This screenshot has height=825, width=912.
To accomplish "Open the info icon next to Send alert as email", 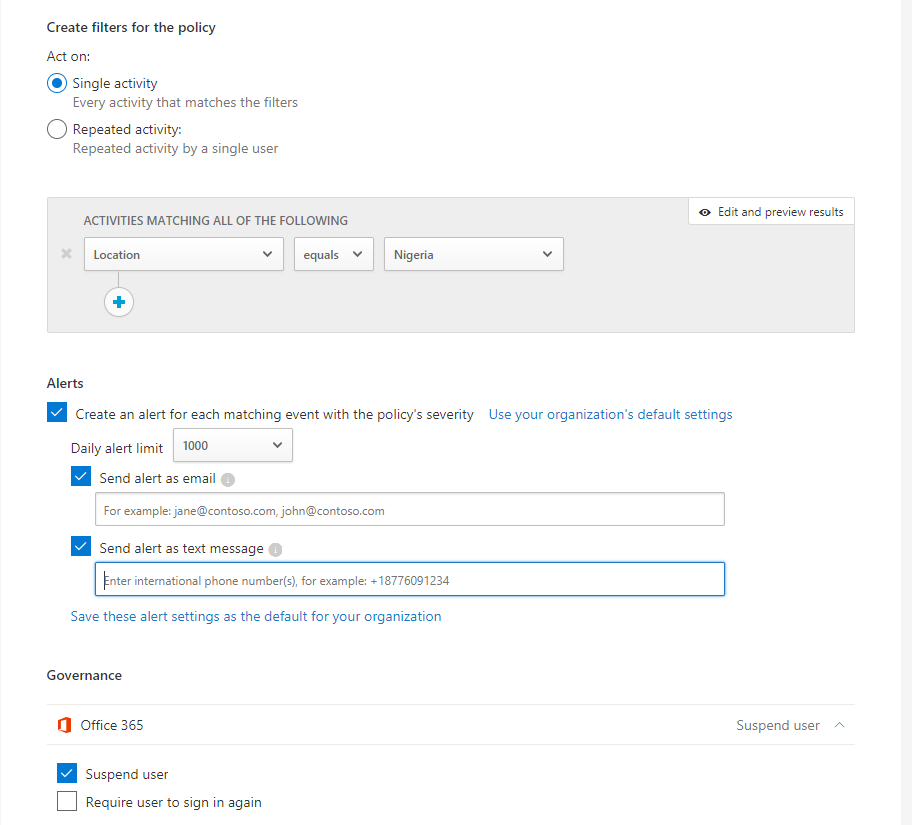I will pos(228,479).
